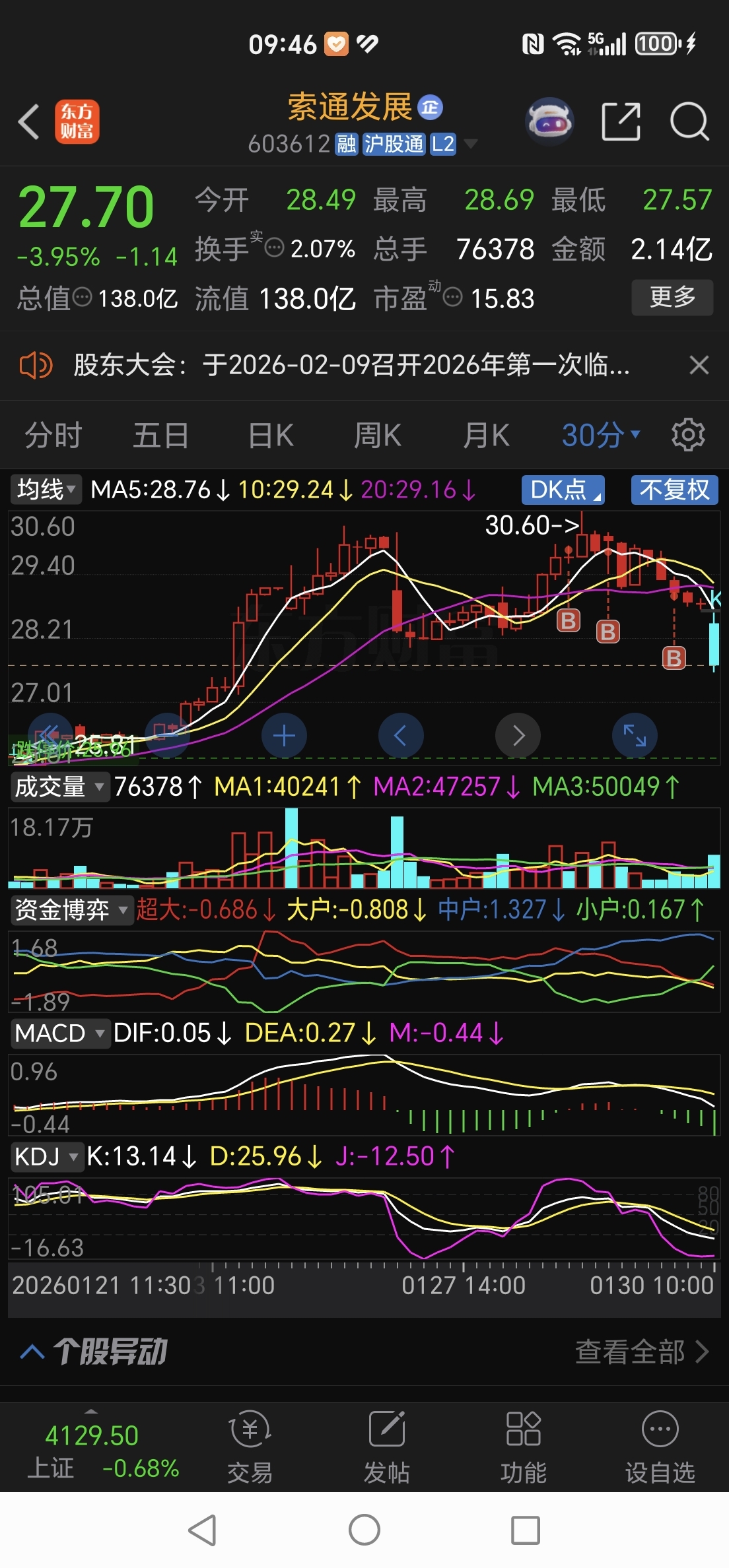The height and width of the screenshot is (1568, 729).
Task: Open the 股东大会 announcement text
Action: pos(351,365)
